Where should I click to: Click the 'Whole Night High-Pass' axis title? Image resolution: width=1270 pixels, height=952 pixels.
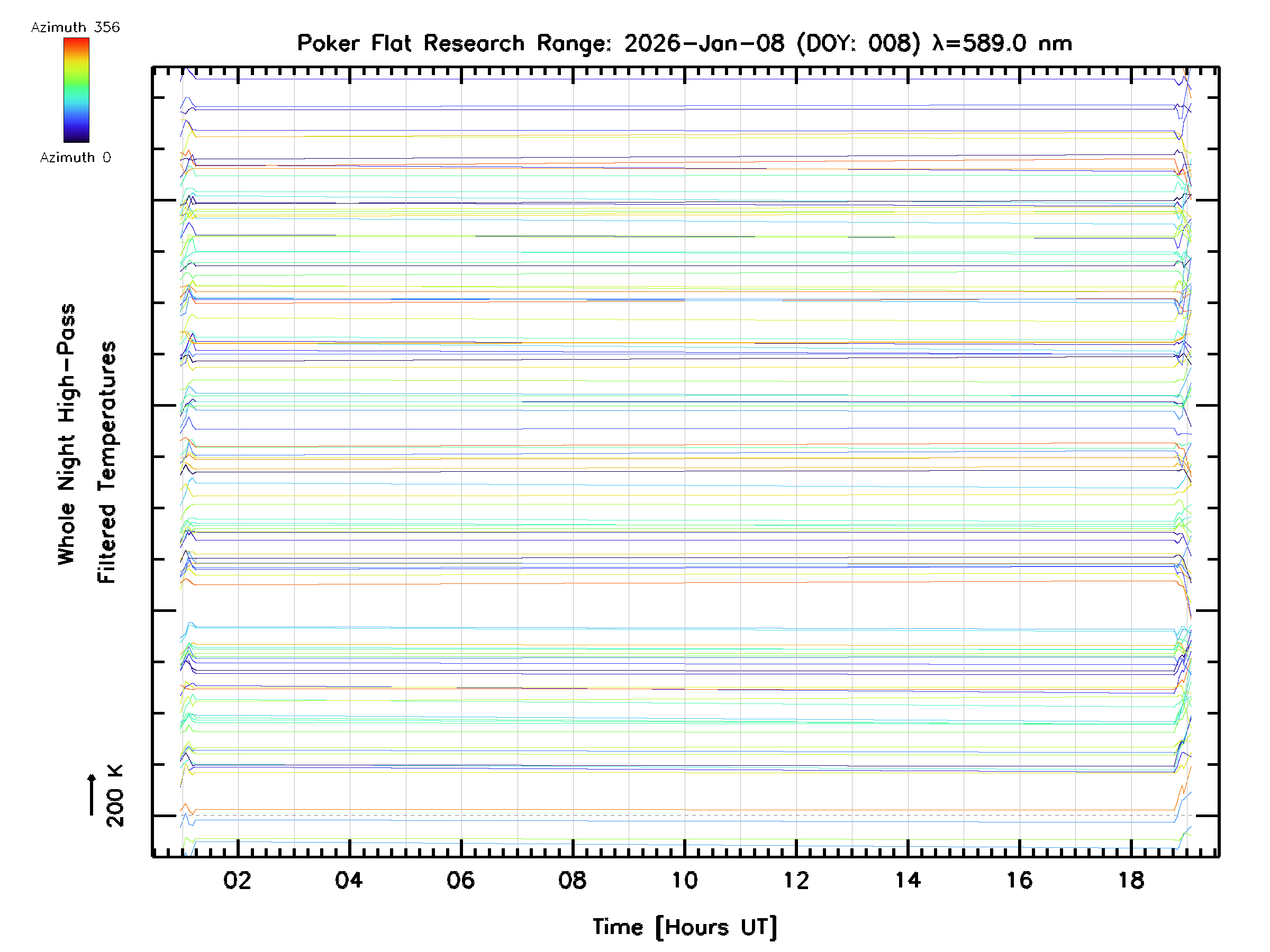pos(67,434)
